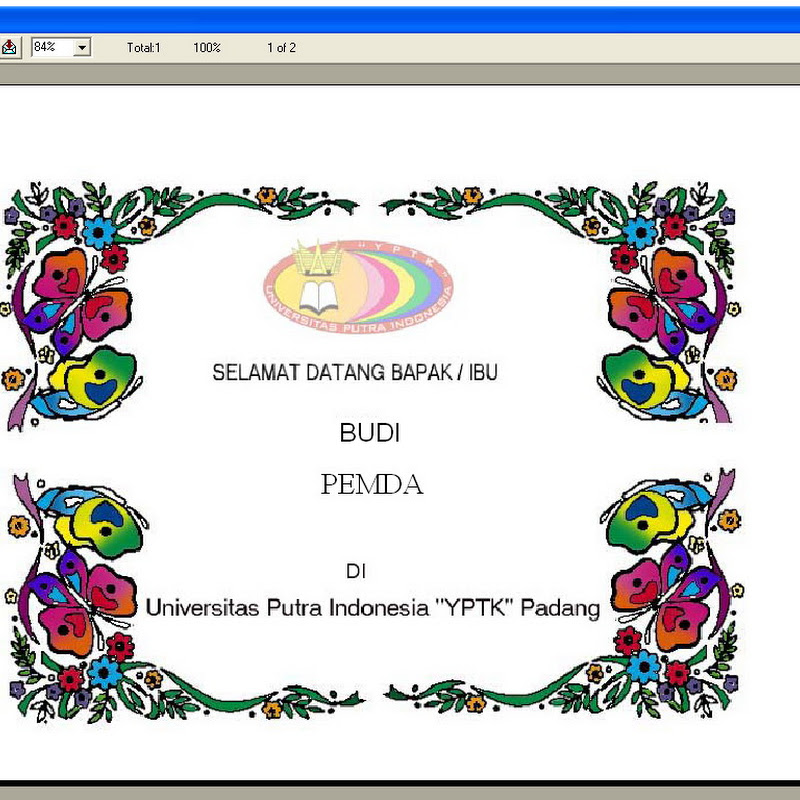Open the zoom level dropdown arrow

pos(82,48)
